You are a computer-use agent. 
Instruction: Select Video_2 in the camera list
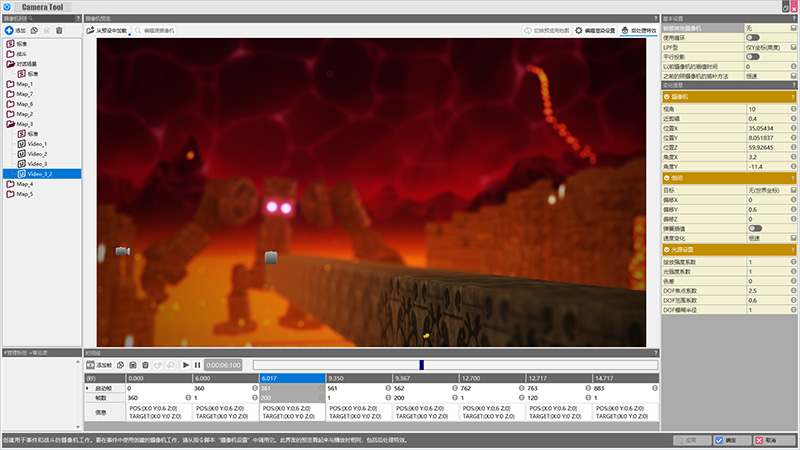click(37, 154)
